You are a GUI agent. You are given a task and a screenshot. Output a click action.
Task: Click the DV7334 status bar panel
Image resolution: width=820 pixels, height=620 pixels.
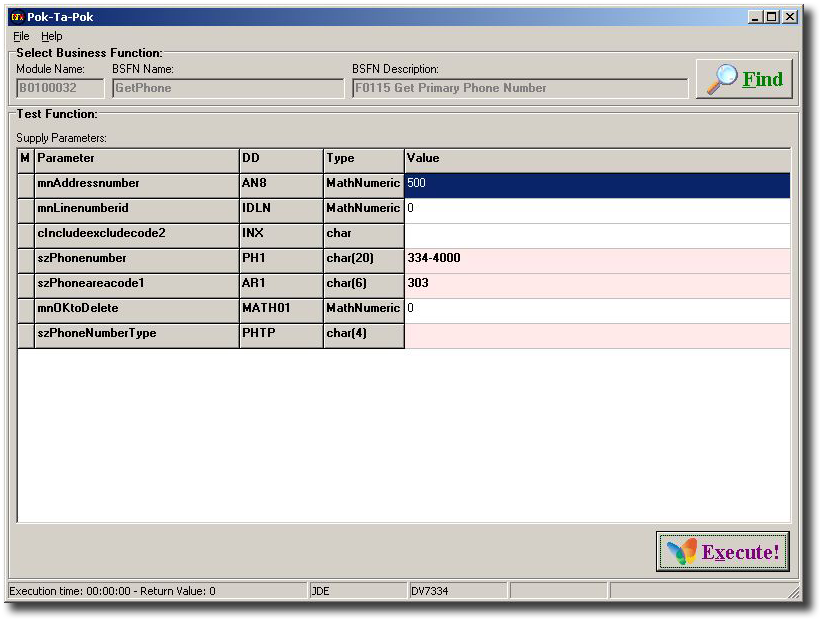click(x=458, y=591)
